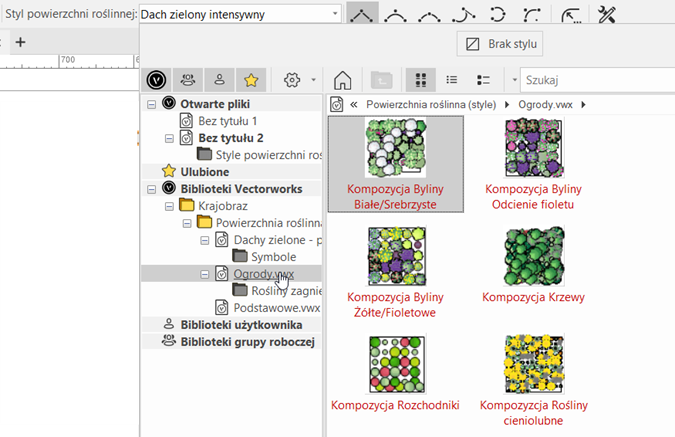The height and width of the screenshot is (437, 675).
Task: Collapse the Krajobraz folder node
Action: click(168, 205)
